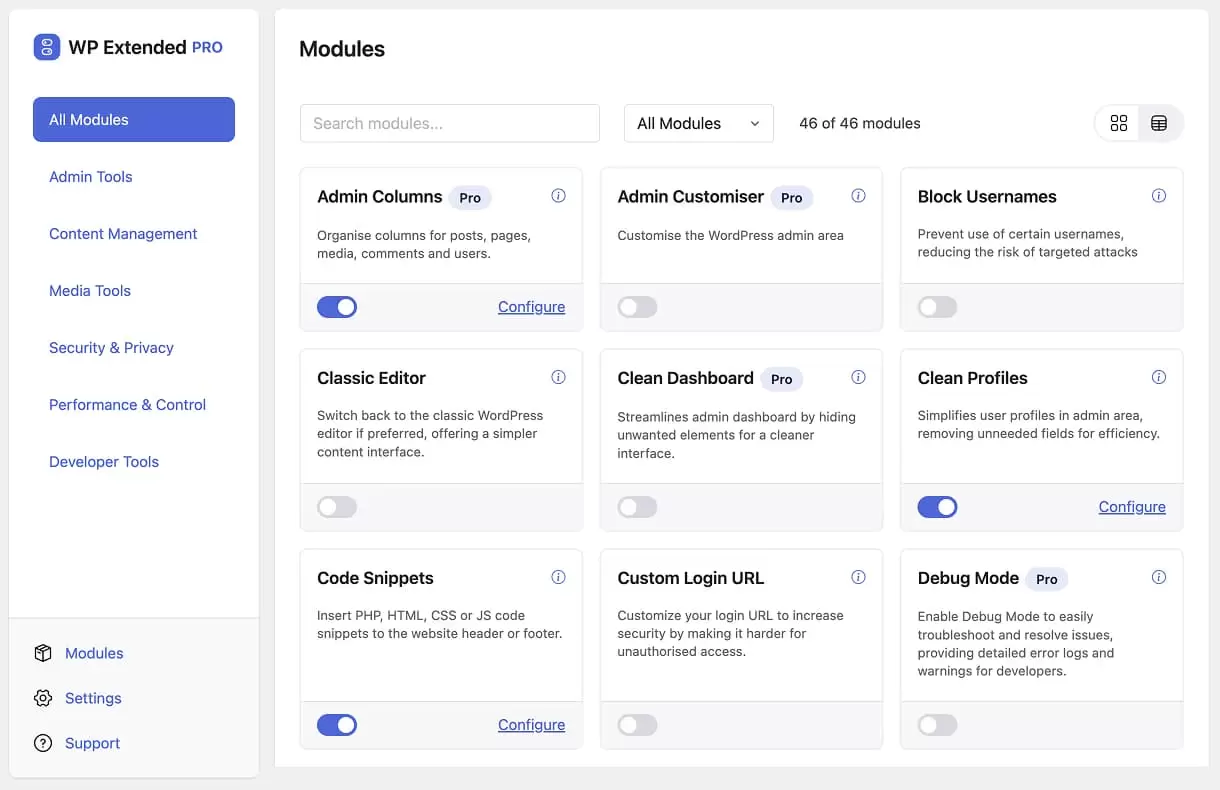The image size is (1220, 790).
Task: Click the WP Extended logo icon
Action: tap(44, 47)
